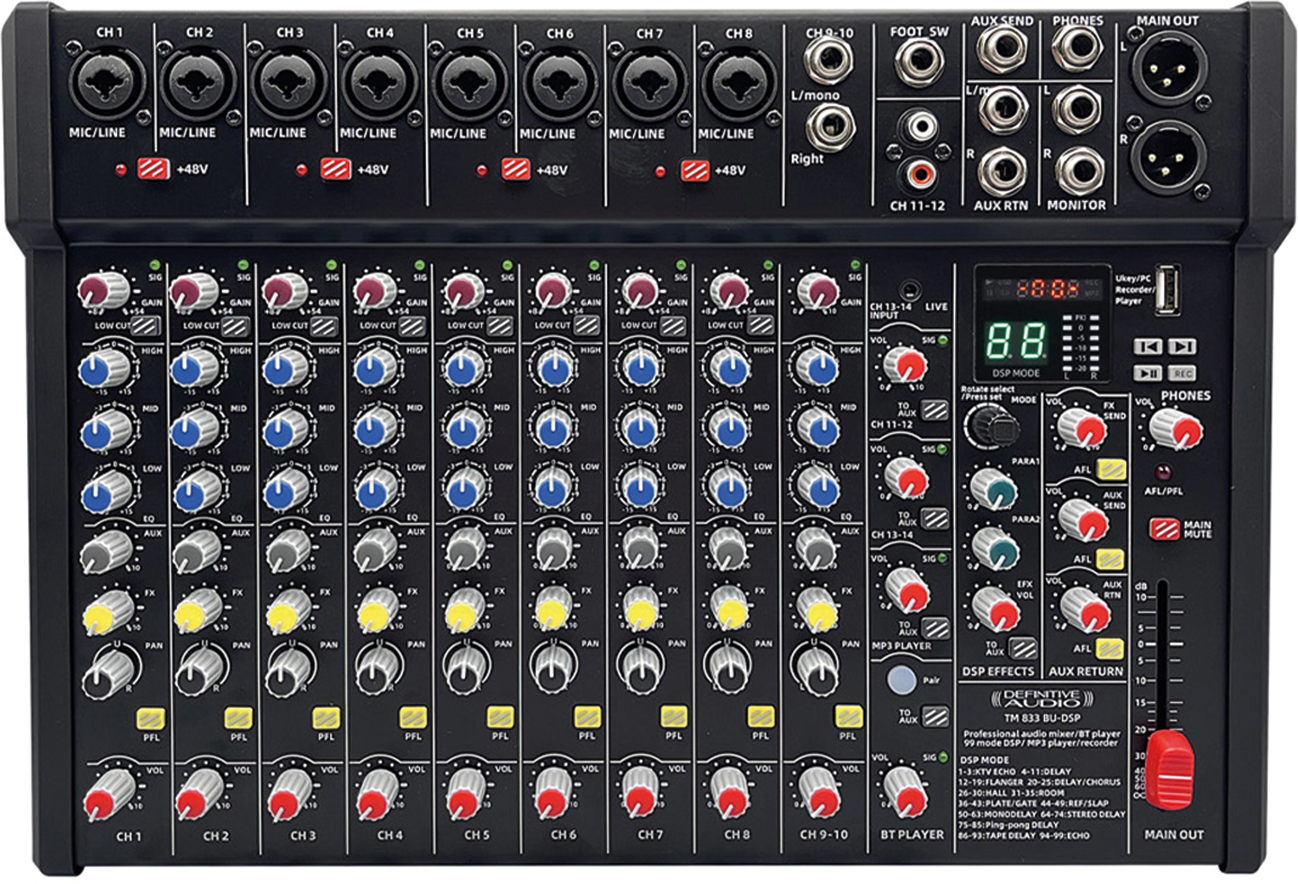Image resolution: width=1298 pixels, height=884 pixels.
Task: Start recording with the REC button
Action: coord(1182,372)
